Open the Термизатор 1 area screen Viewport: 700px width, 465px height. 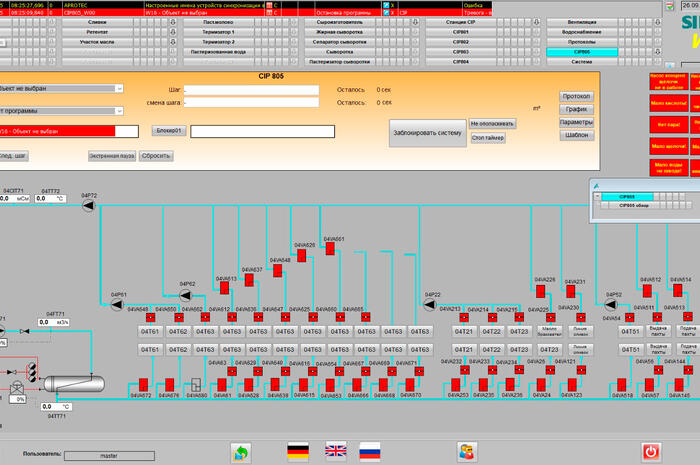coord(218,32)
